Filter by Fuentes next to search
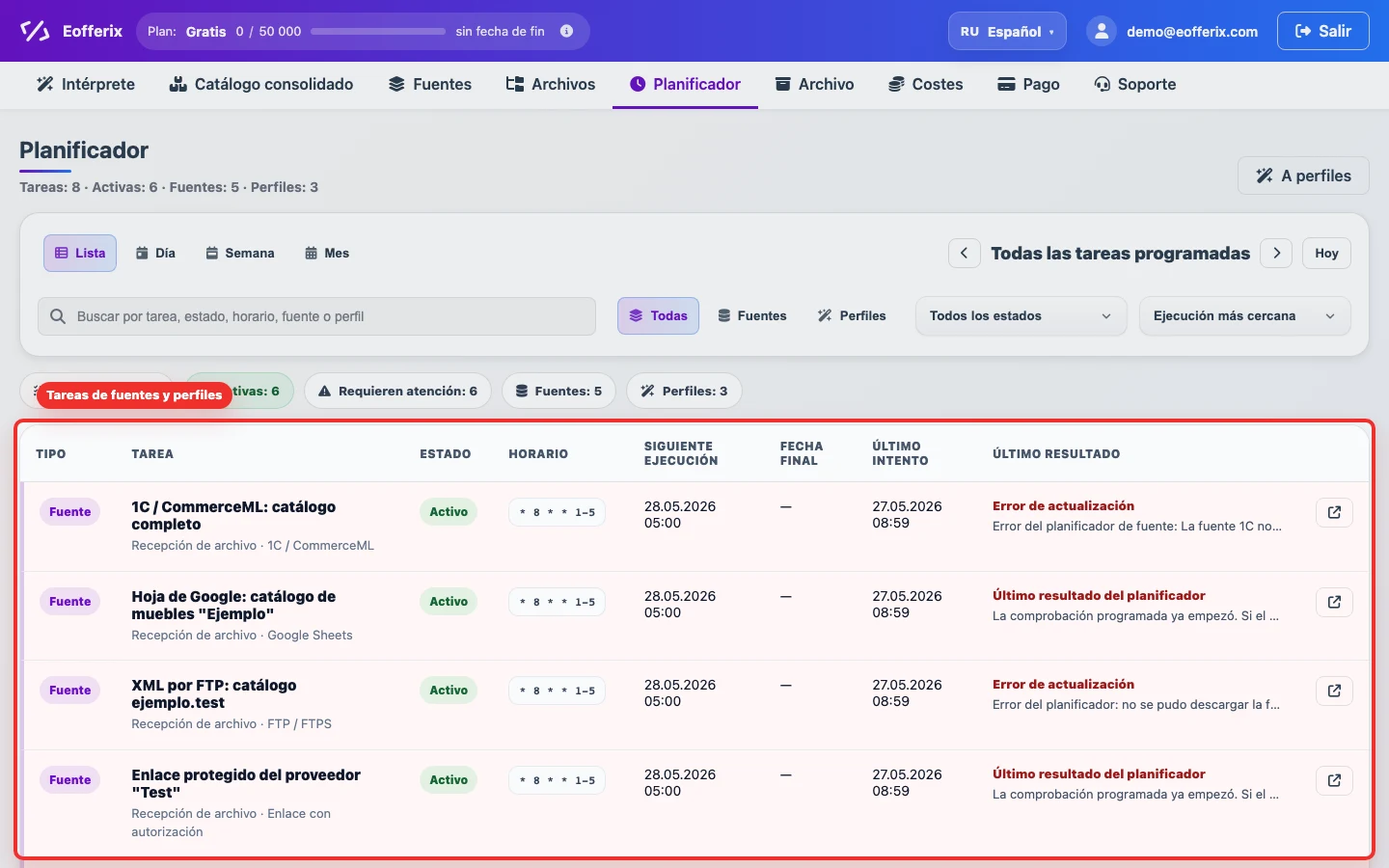Image resolution: width=1389 pixels, height=868 pixels. click(x=752, y=315)
